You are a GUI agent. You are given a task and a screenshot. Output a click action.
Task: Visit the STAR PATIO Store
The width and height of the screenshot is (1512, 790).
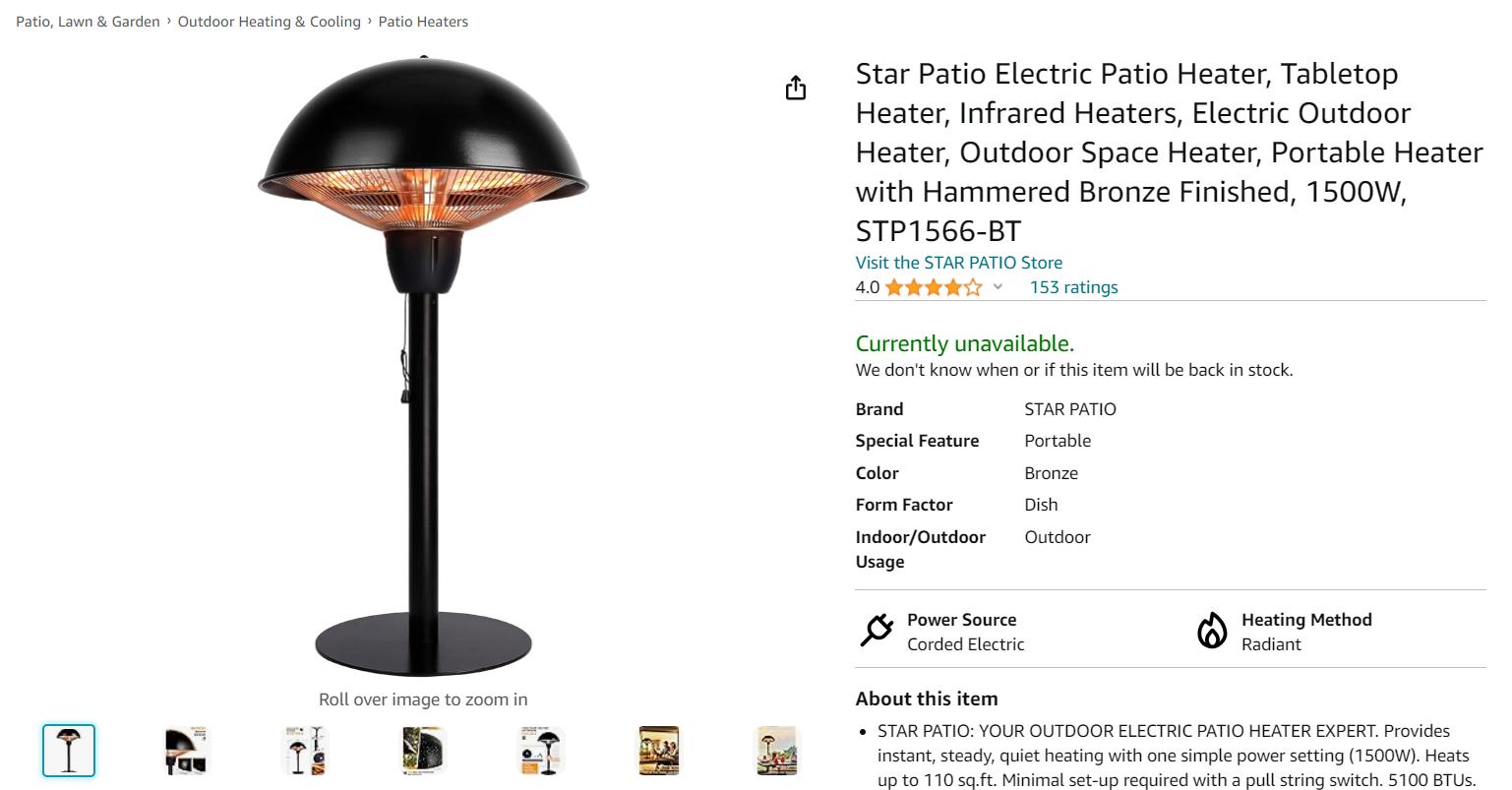tap(958, 263)
